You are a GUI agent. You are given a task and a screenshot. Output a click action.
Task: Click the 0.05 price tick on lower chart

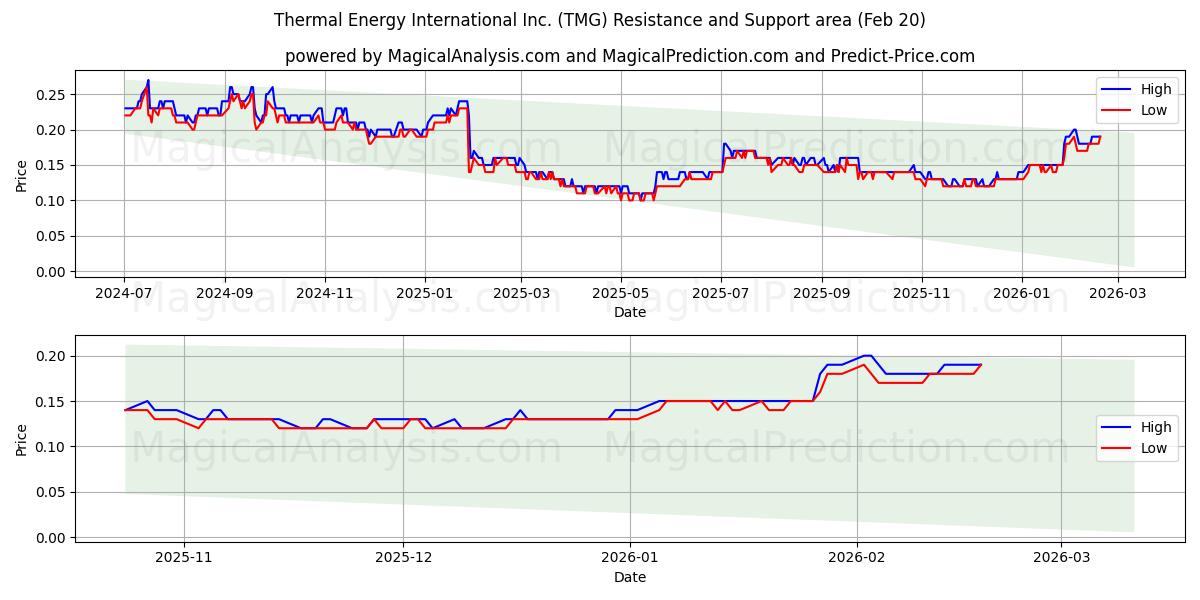pyautogui.click(x=51, y=493)
